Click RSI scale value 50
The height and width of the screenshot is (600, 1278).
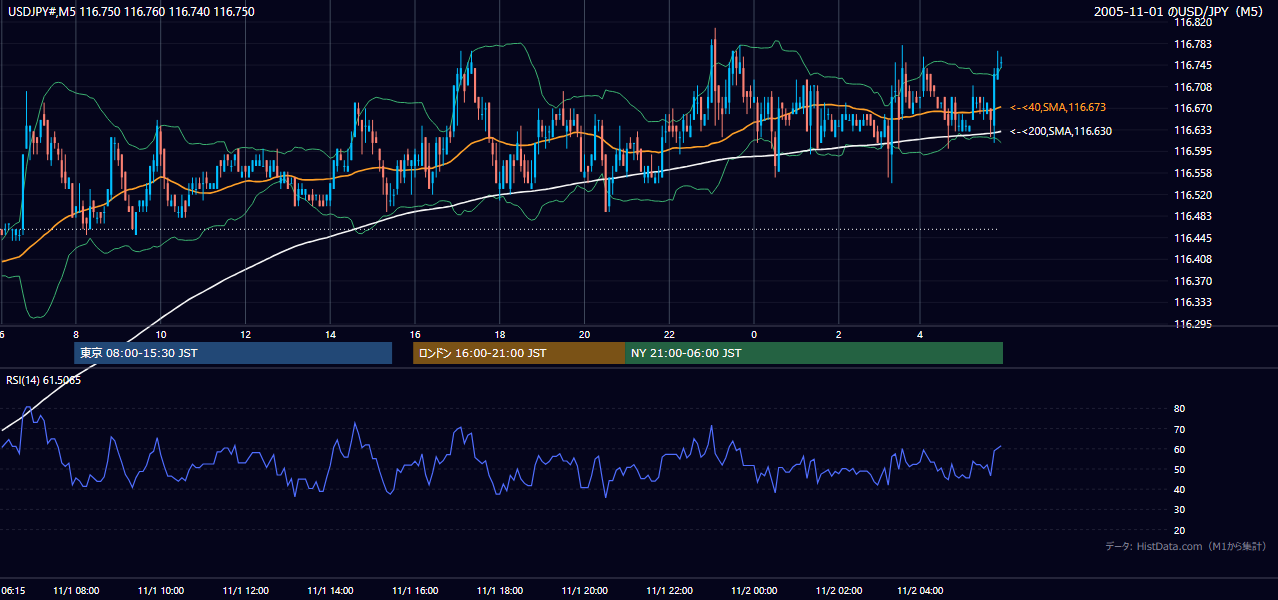[x=1179, y=469]
